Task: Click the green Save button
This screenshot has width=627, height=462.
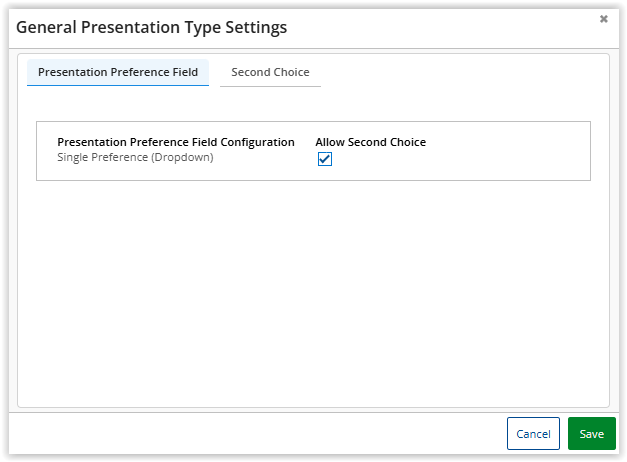Action: click(x=591, y=434)
